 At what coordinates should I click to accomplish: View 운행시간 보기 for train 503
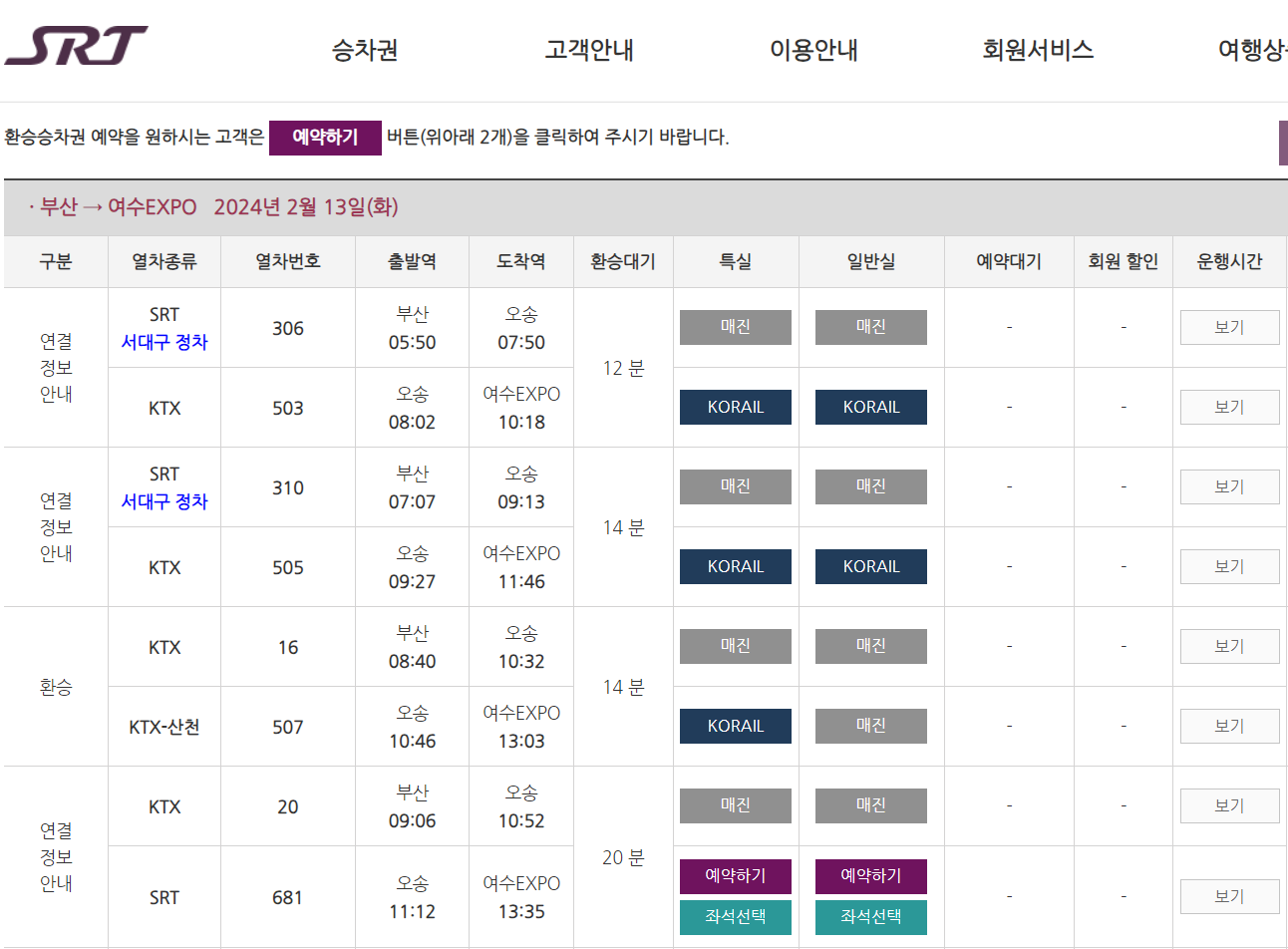[1229, 407]
